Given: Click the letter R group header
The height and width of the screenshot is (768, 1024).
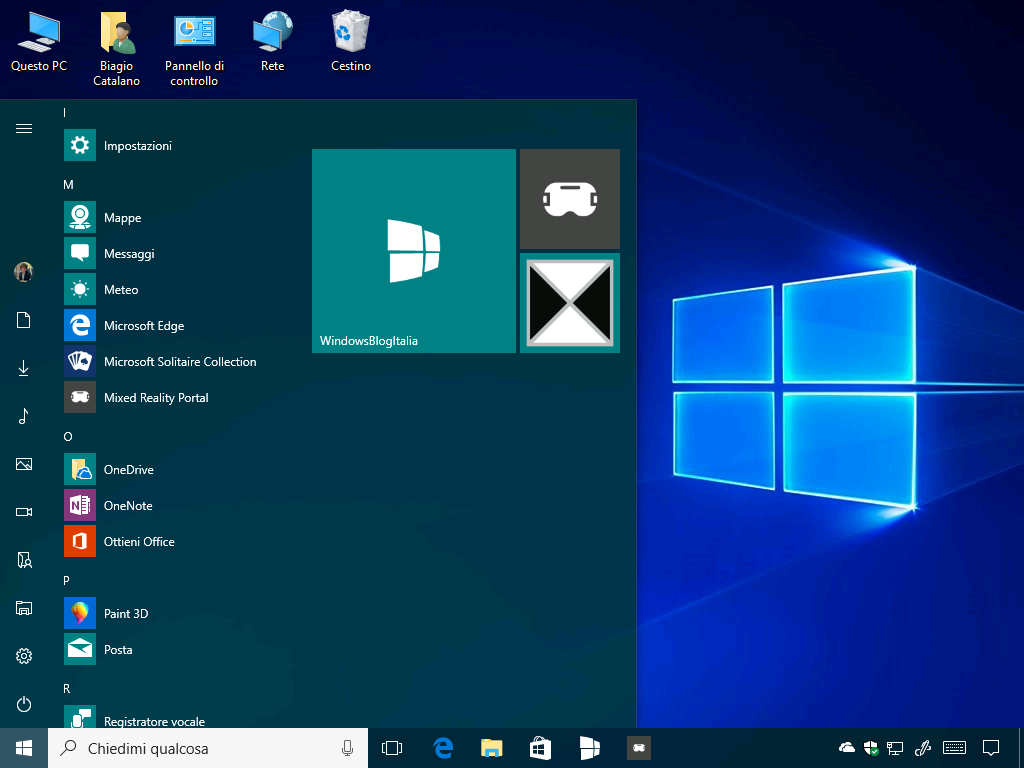Looking at the screenshot, I should (67, 688).
